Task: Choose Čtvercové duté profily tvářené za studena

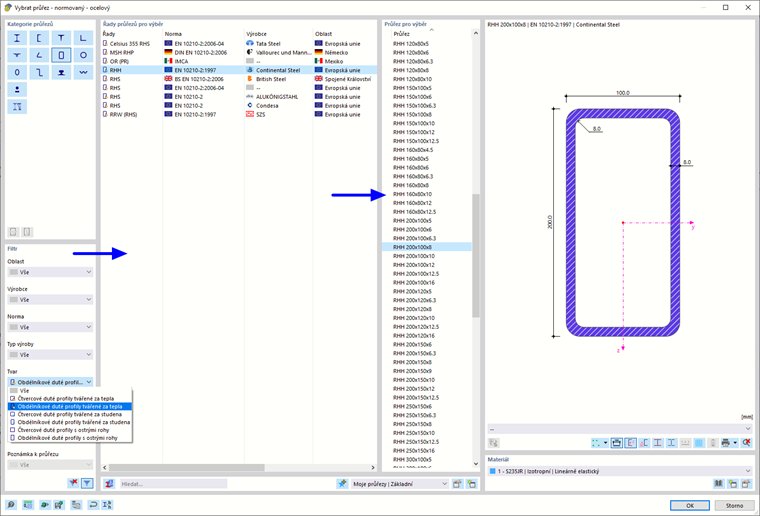Action: point(70,414)
